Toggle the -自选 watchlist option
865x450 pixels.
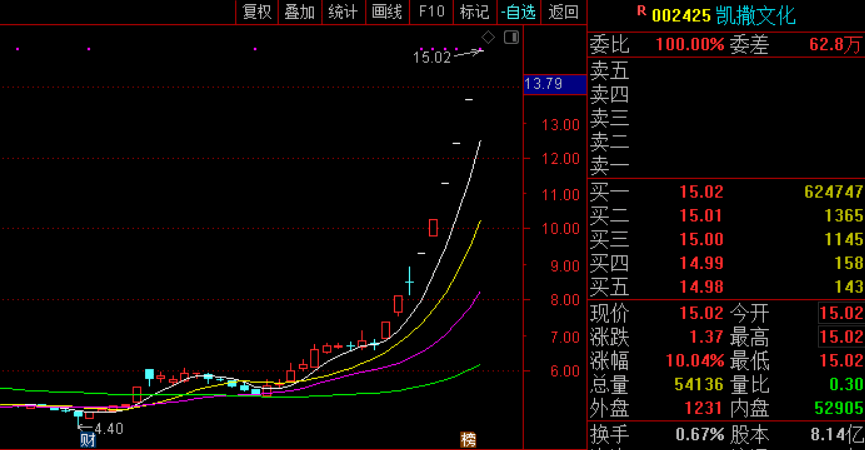(x=519, y=12)
